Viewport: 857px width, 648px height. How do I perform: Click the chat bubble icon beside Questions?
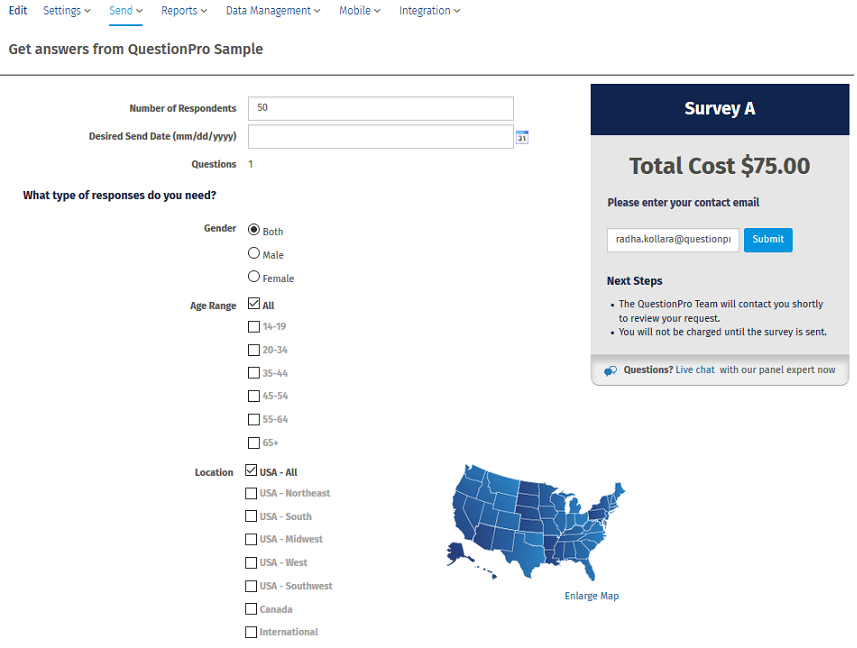610,371
